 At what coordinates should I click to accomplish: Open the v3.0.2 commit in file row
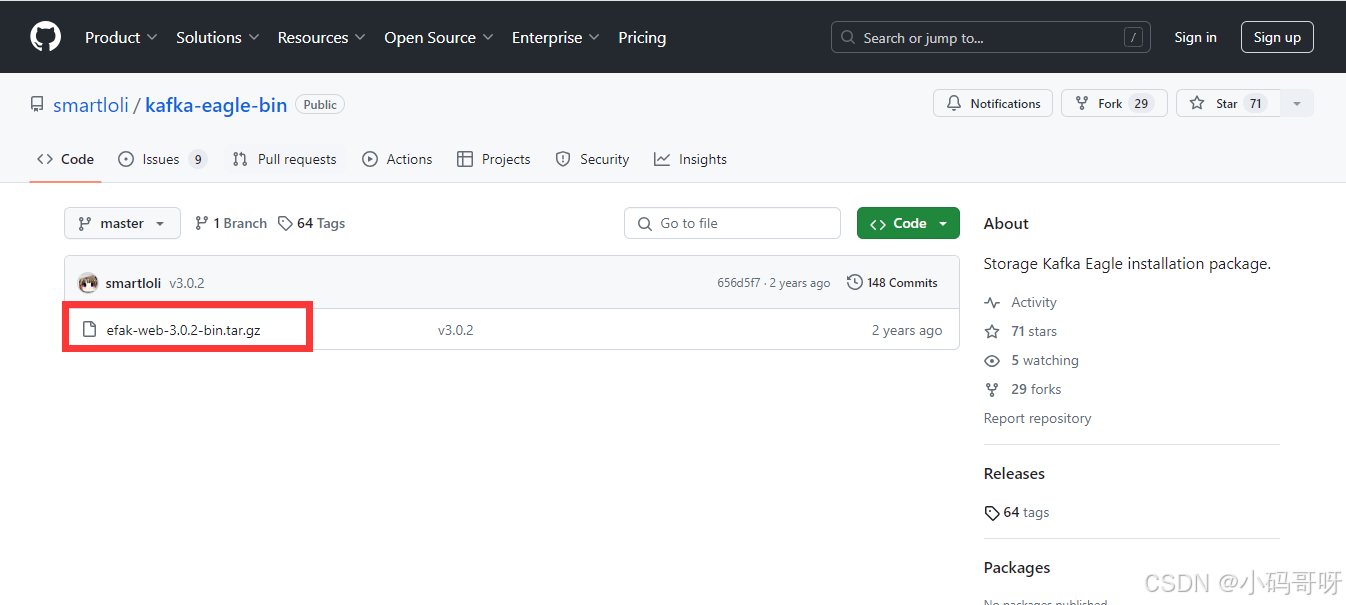[x=455, y=330]
